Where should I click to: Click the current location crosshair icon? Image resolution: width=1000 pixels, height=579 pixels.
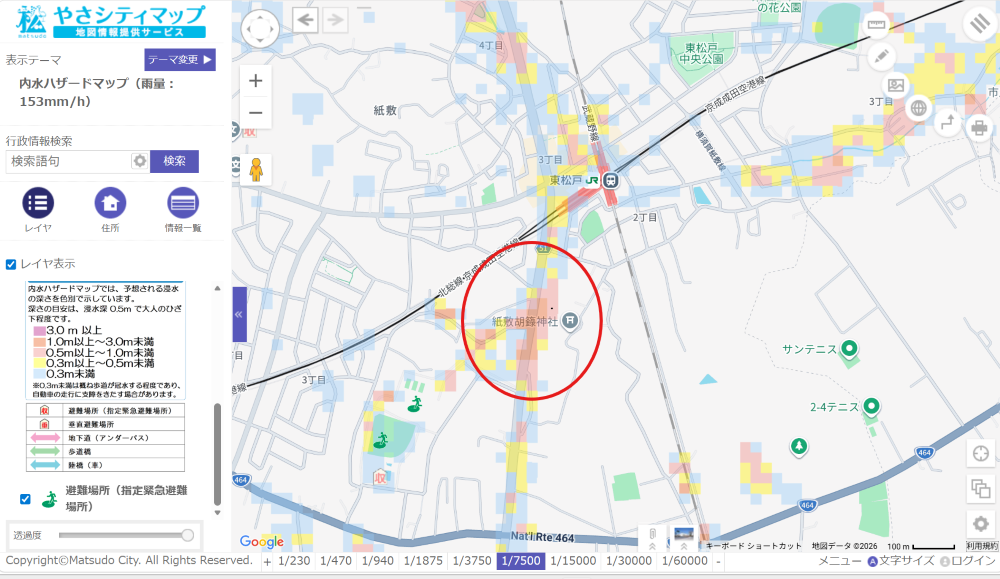pos(981,453)
